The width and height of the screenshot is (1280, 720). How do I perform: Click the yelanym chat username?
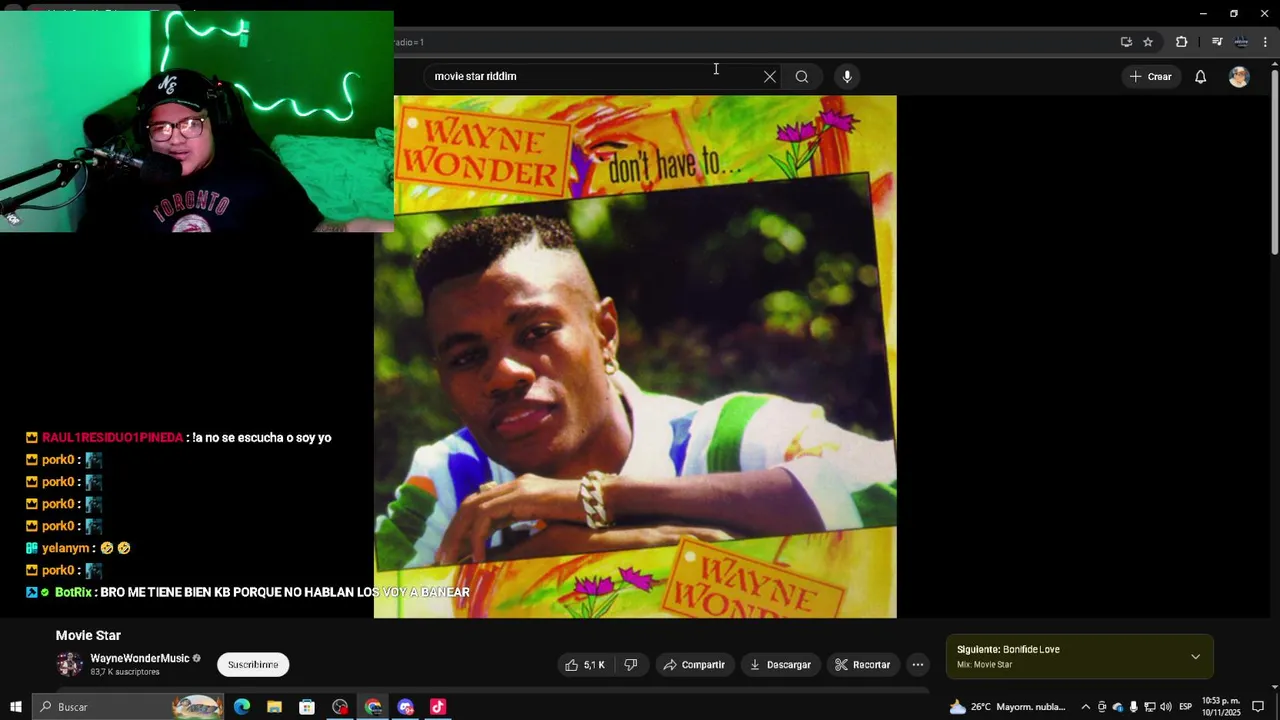[66, 548]
